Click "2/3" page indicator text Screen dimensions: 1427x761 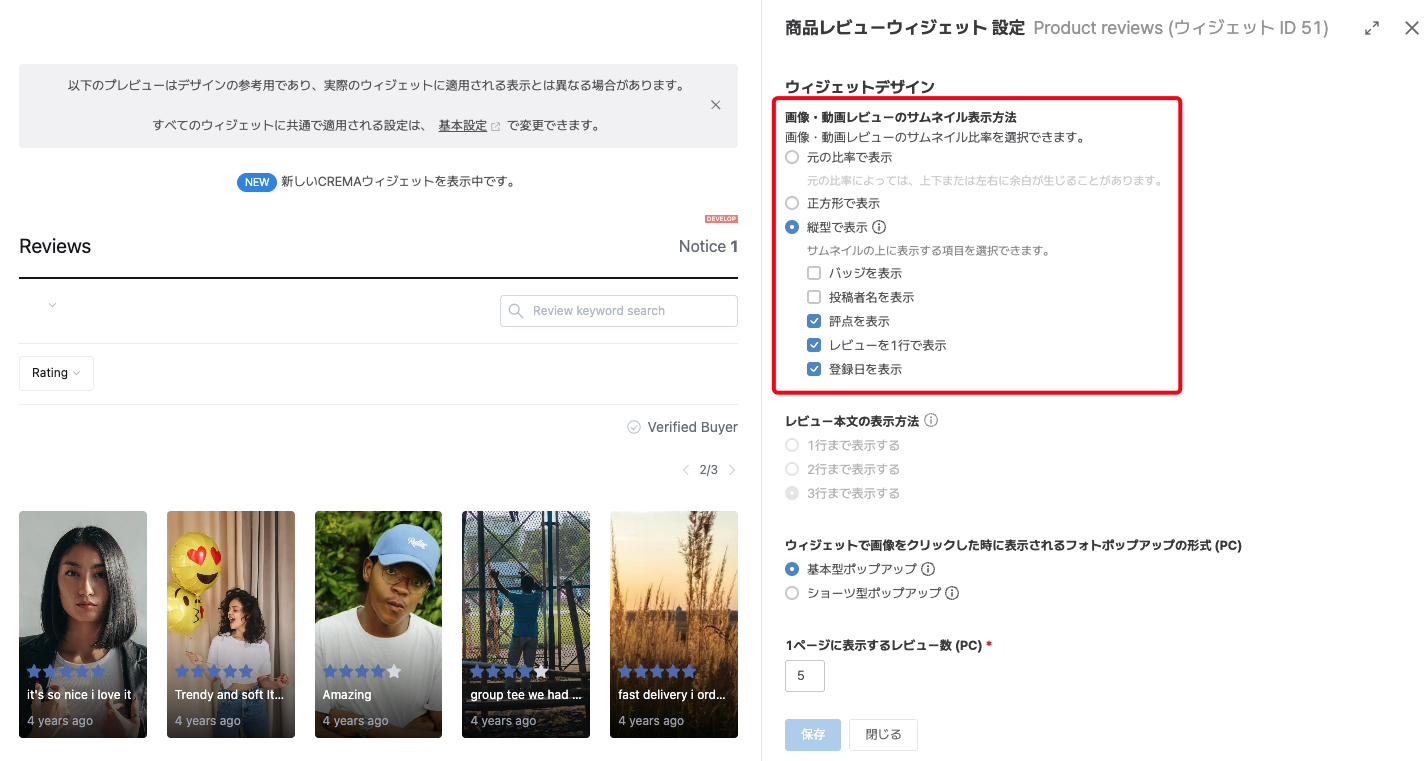pos(709,470)
